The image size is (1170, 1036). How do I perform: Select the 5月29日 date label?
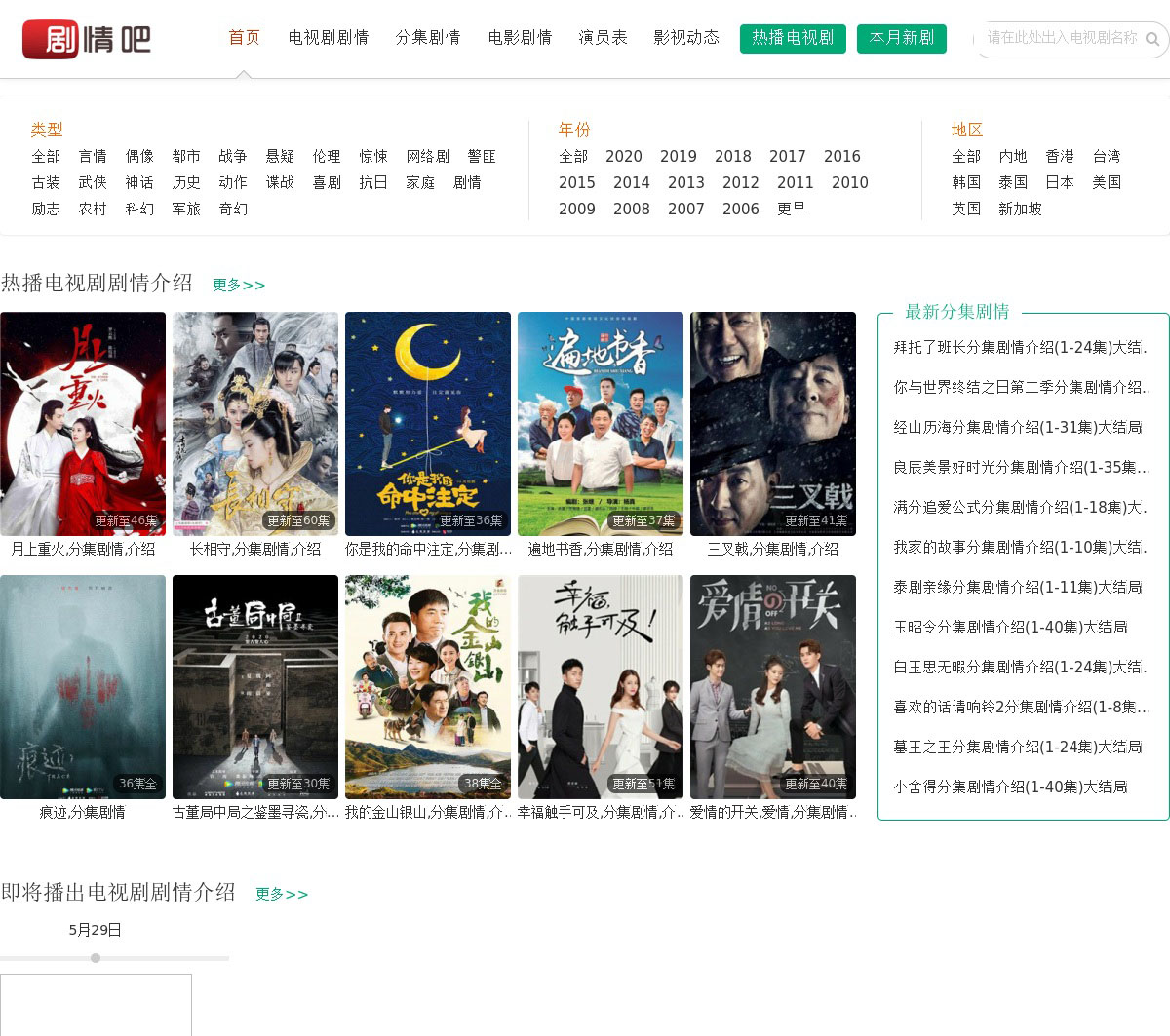[x=96, y=931]
